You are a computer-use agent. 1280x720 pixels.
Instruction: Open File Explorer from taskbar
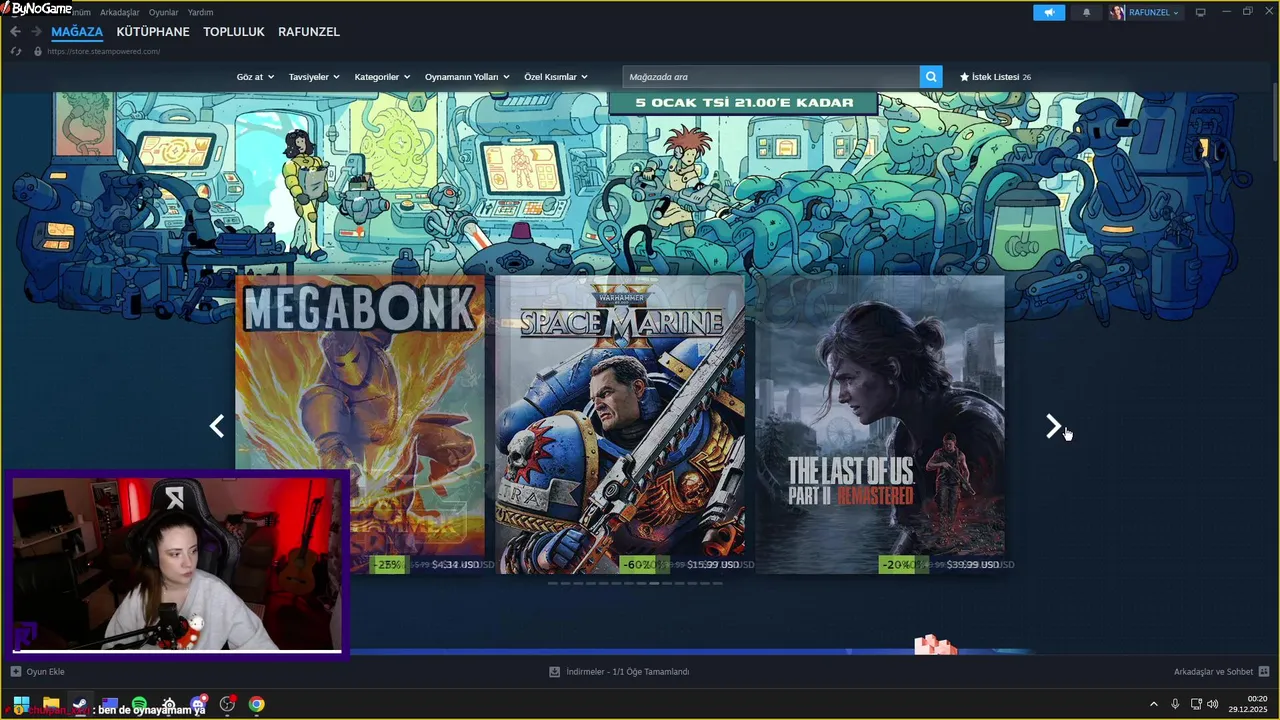point(51,704)
